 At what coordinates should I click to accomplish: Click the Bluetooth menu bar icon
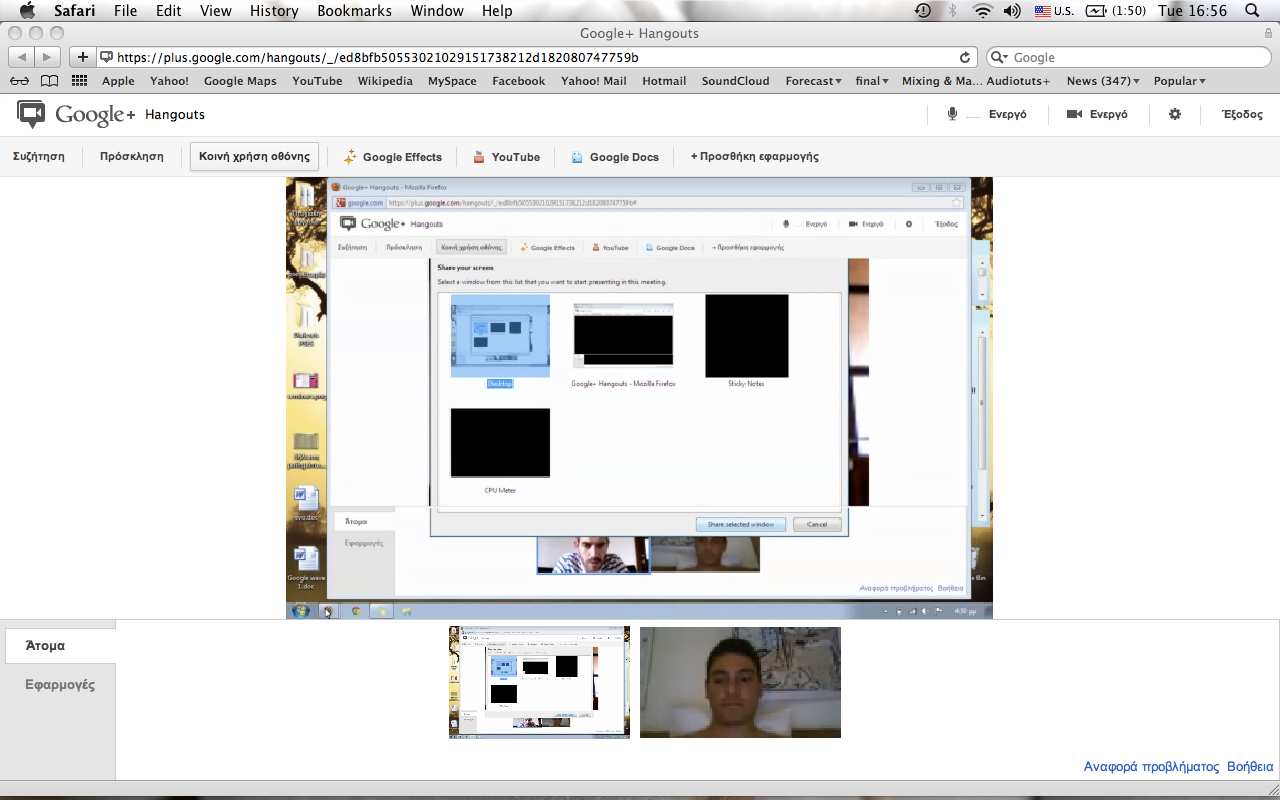[952, 11]
